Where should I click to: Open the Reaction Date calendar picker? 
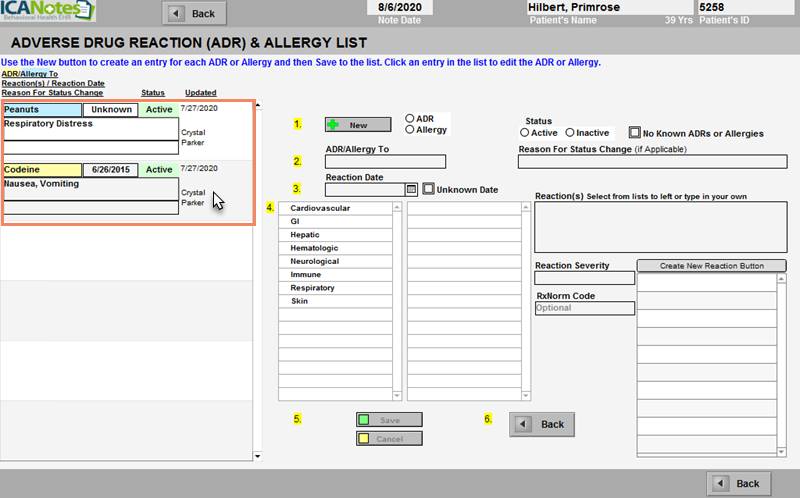411,188
